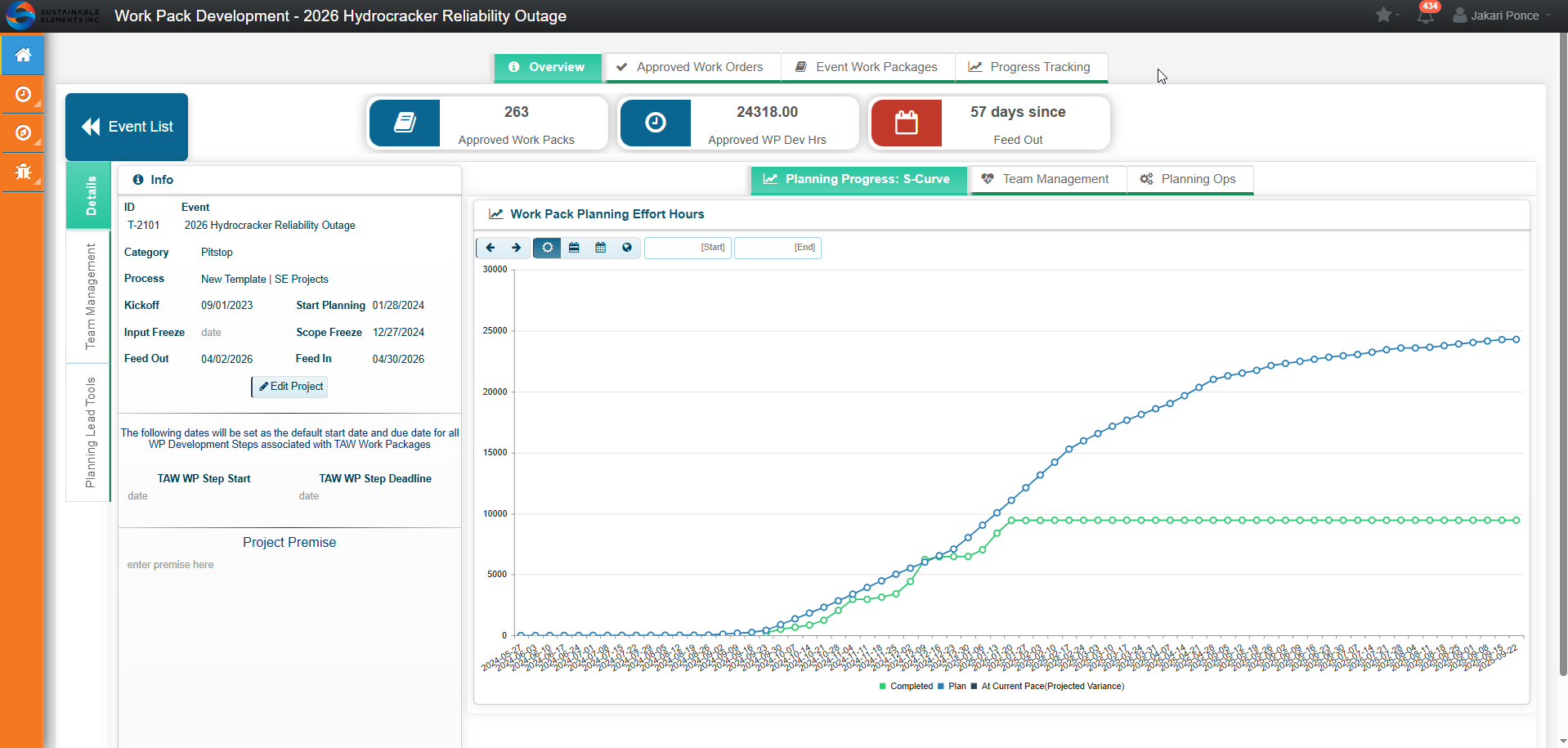Image resolution: width=1568 pixels, height=748 pixels.
Task: Click the right arrow chart navigation button
Action: 517,248
